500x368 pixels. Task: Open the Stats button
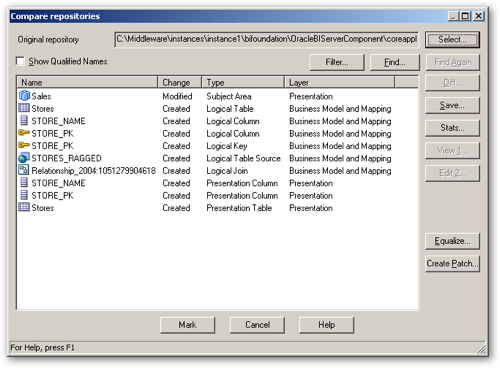click(x=452, y=128)
